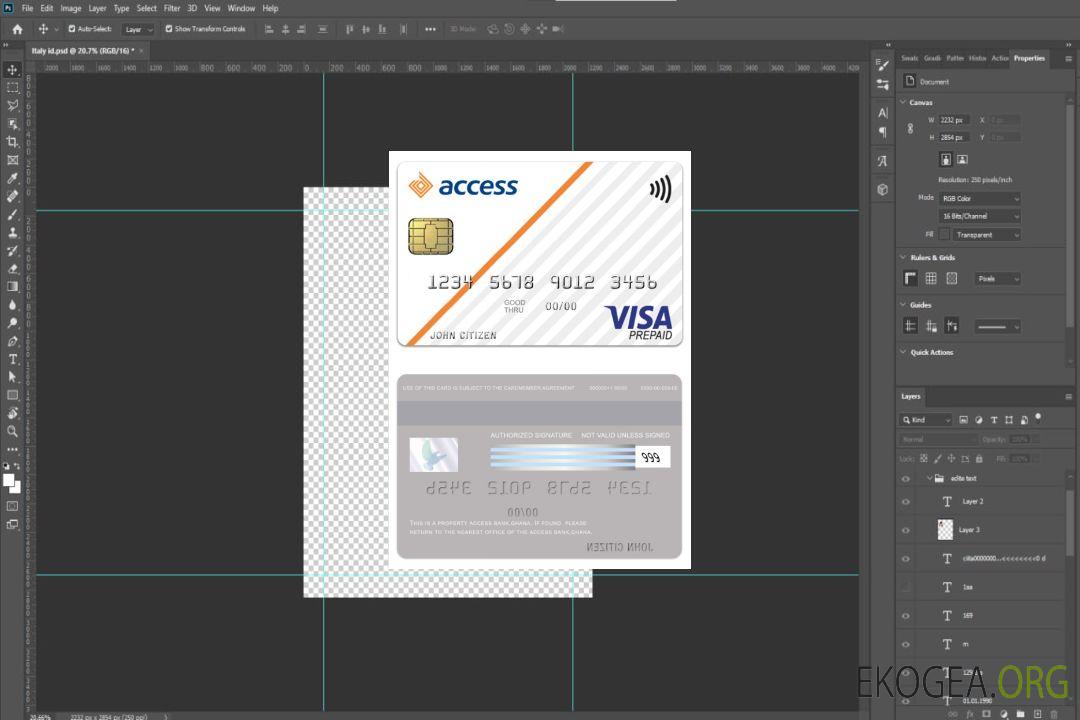
Task: Select the Dodge tool
Action: tap(12, 323)
